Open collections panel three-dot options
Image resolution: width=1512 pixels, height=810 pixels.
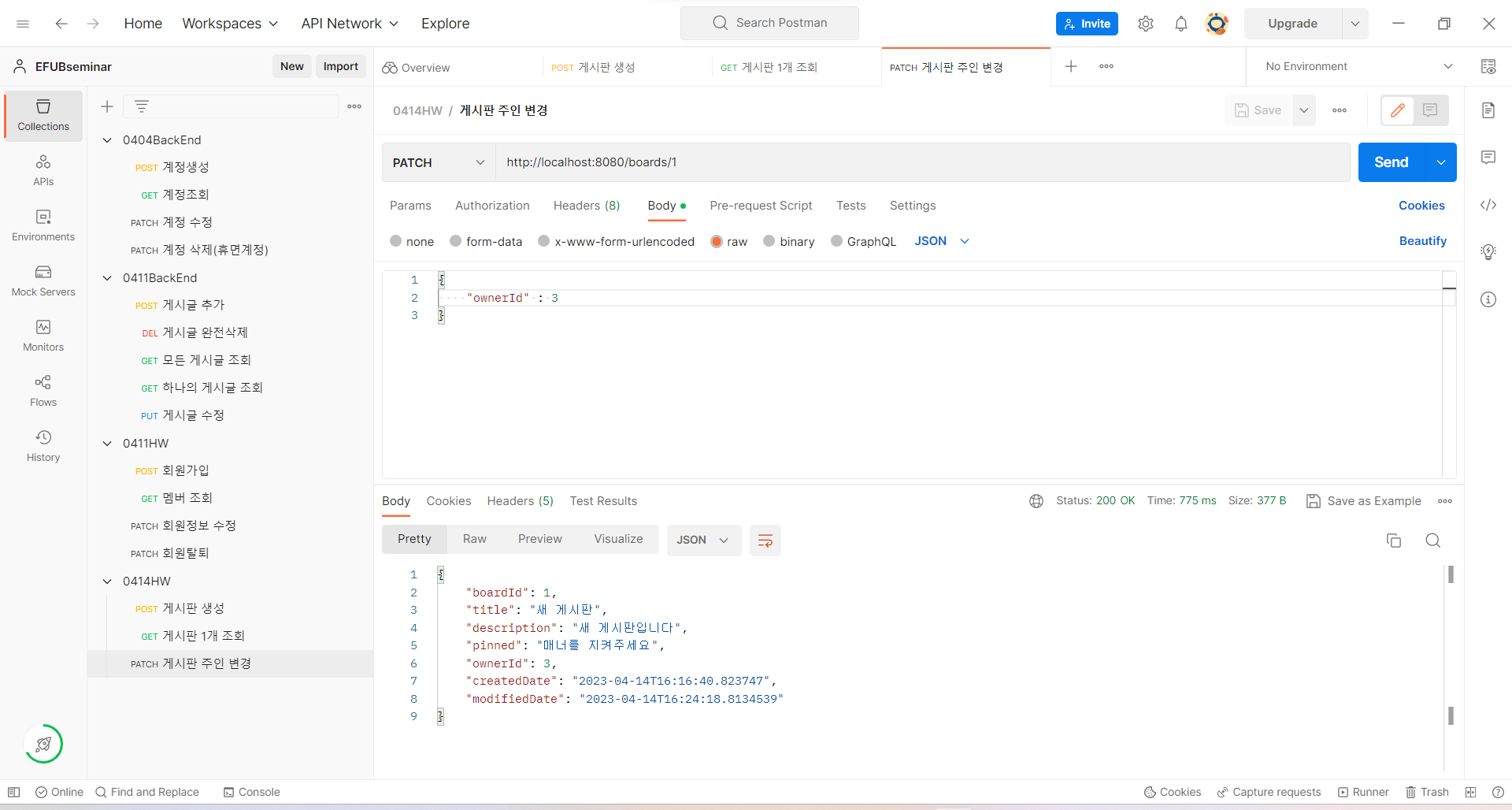click(354, 106)
